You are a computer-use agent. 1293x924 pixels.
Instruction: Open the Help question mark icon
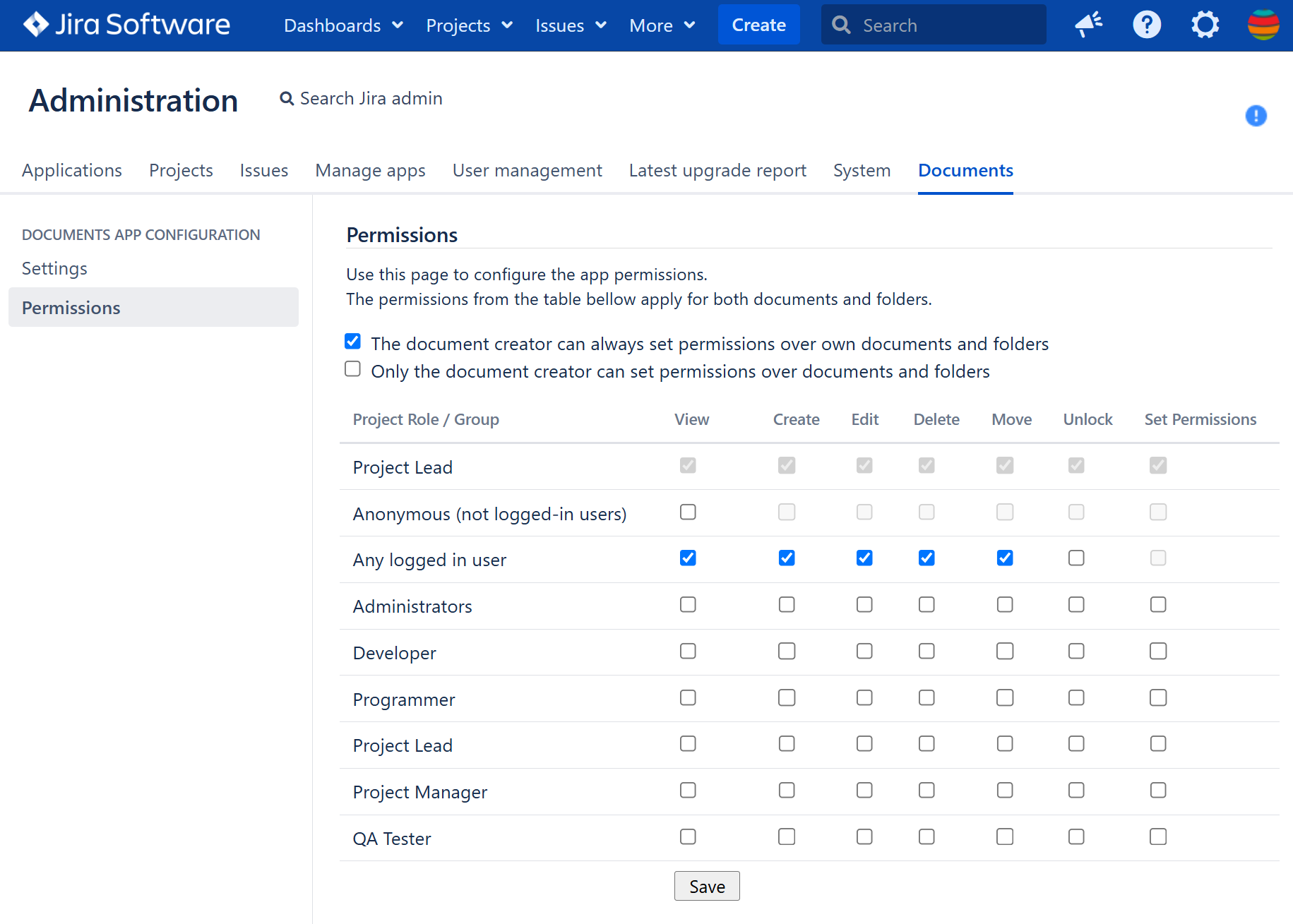(x=1146, y=24)
